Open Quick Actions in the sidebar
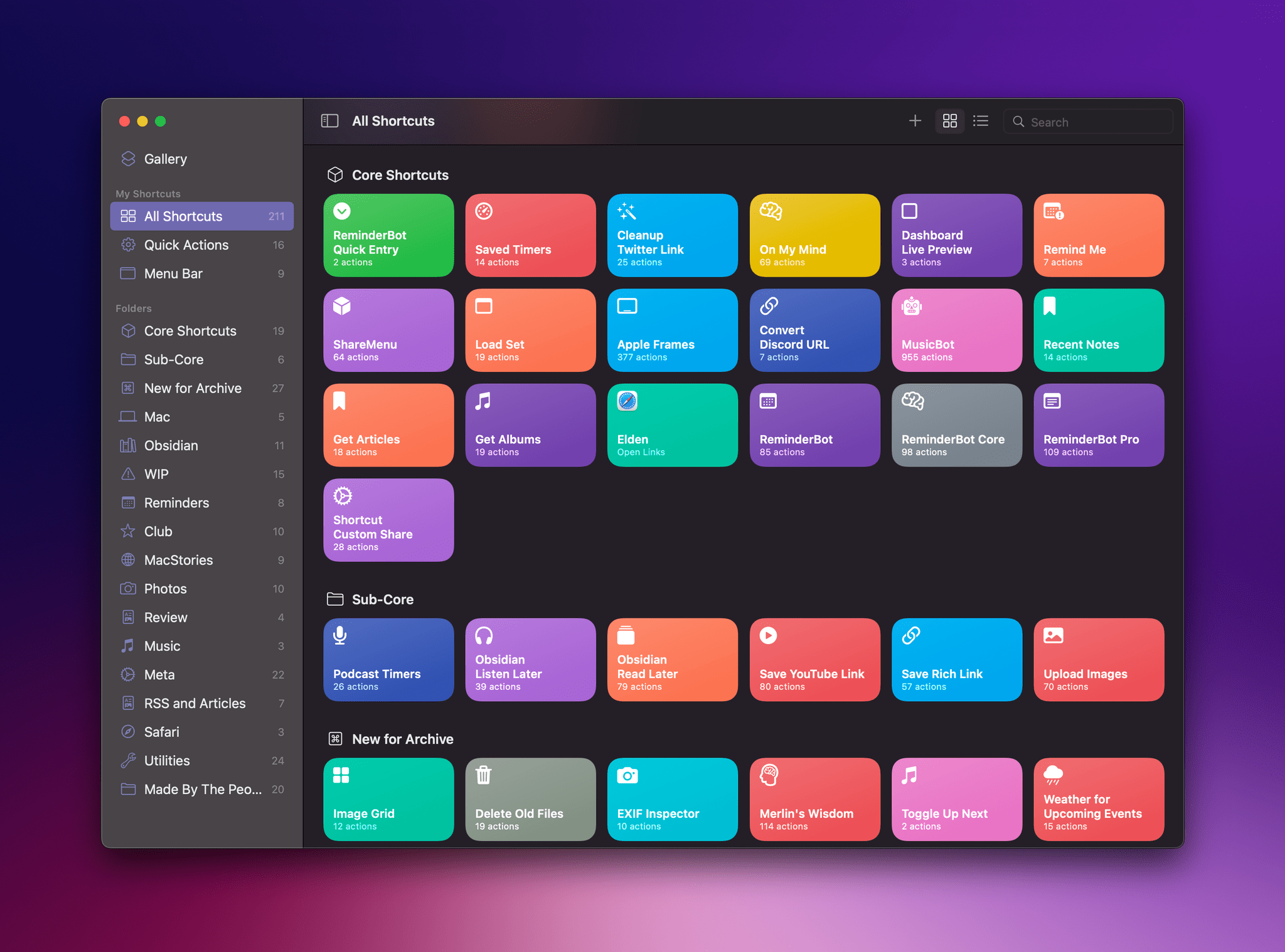Viewport: 1285px width, 952px height. 202,245
